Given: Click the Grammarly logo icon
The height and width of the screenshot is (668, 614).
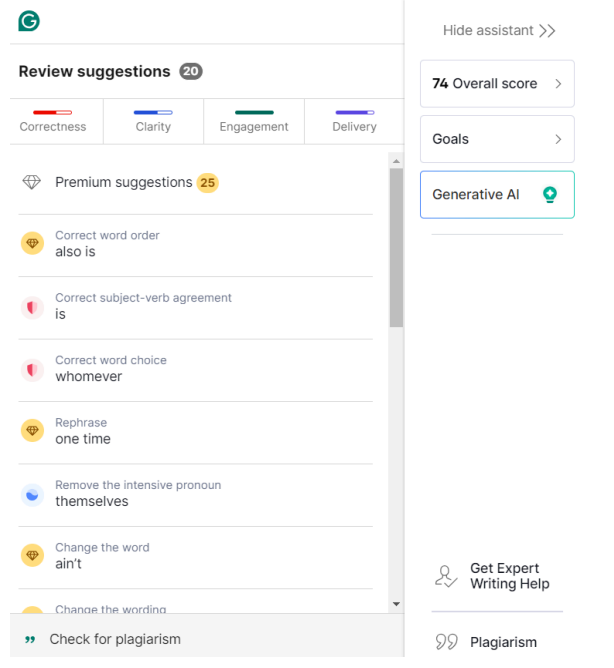Looking at the screenshot, I should pyautogui.click(x=29, y=21).
